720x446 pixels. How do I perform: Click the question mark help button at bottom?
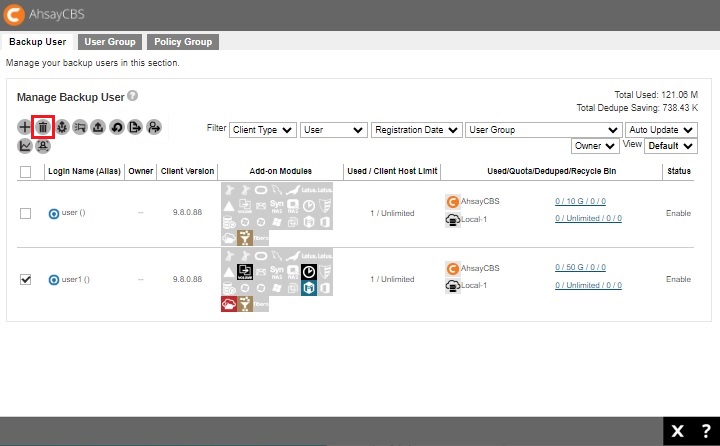pyautogui.click(x=706, y=431)
